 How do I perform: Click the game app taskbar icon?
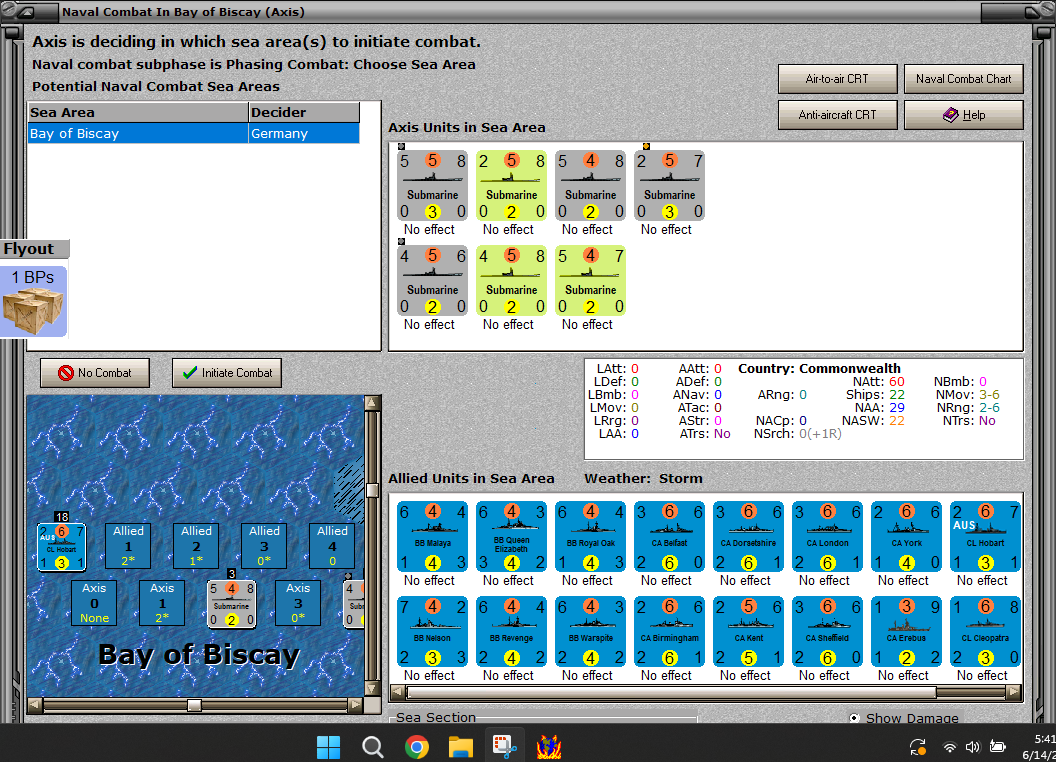click(x=549, y=747)
